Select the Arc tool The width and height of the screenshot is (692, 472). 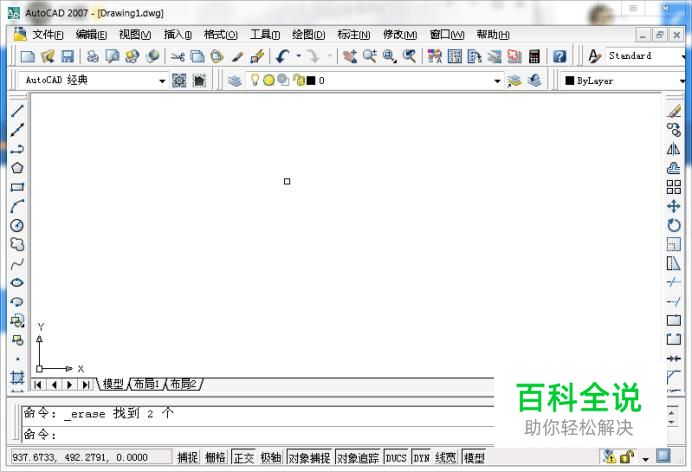pos(17,206)
